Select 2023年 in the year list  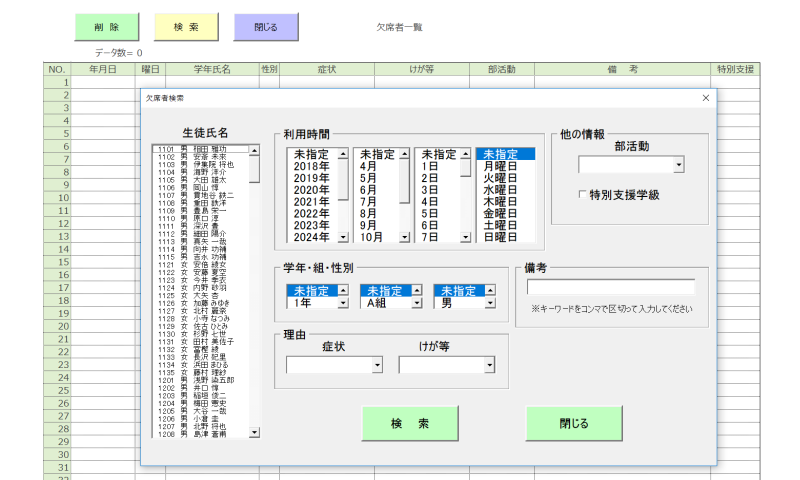(312, 225)
